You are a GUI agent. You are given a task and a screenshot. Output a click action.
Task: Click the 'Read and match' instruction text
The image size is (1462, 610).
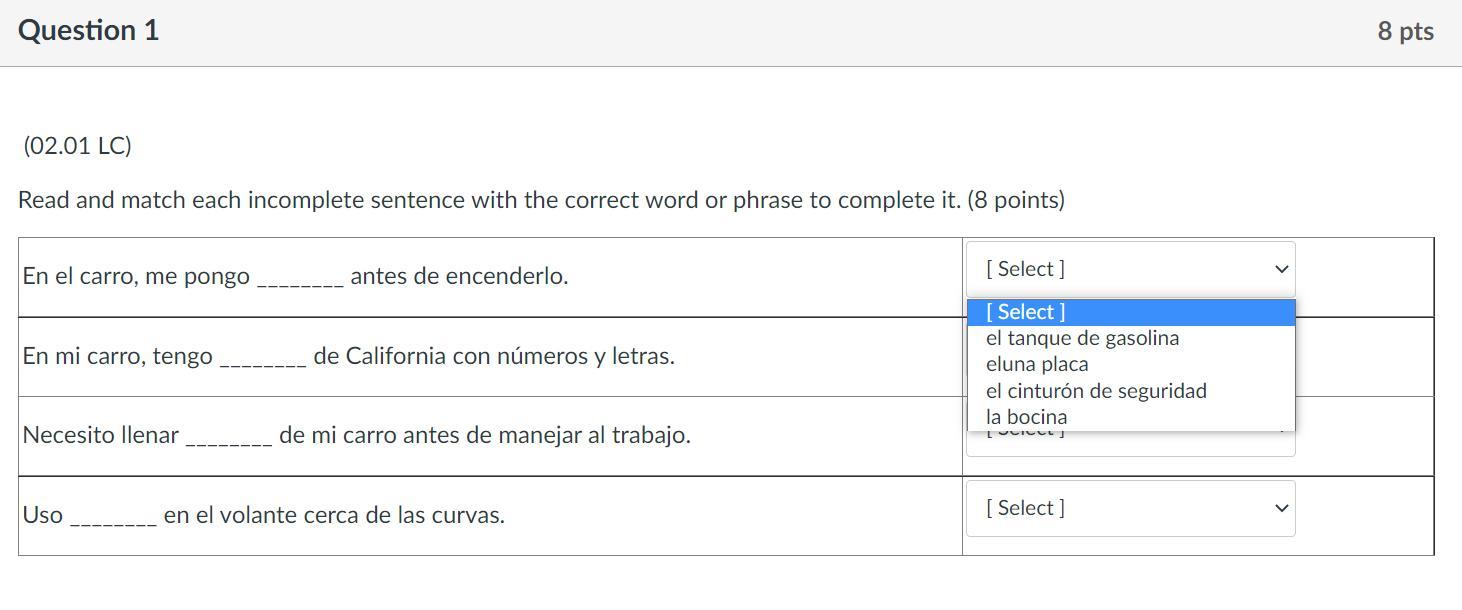pyautogui.click(x=541, y=200)
